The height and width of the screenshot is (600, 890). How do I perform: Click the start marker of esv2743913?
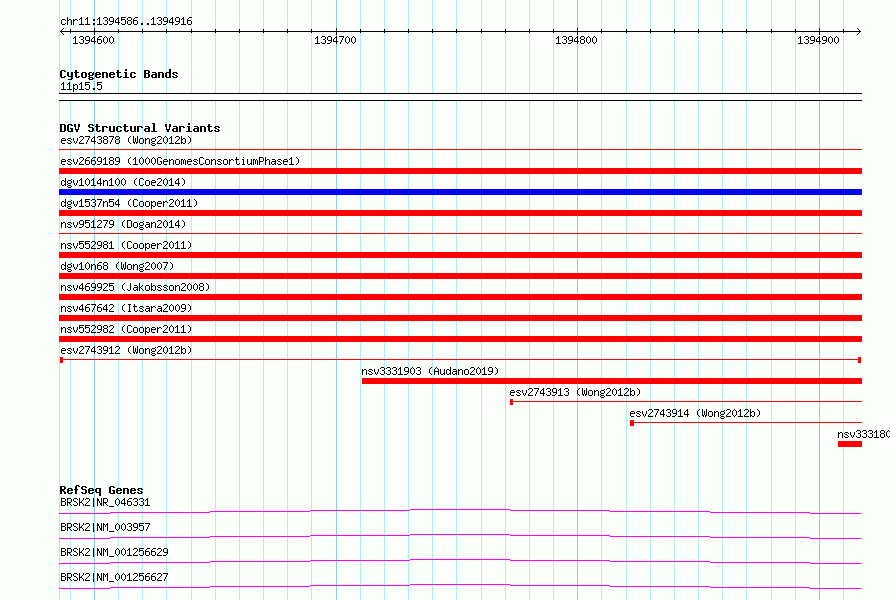511,402
